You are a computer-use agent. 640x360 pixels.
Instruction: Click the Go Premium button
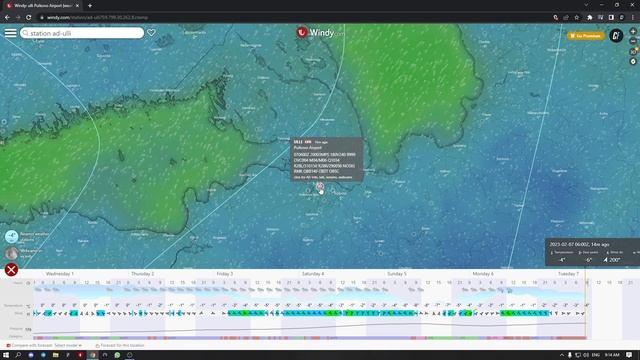tap(586, 36)
